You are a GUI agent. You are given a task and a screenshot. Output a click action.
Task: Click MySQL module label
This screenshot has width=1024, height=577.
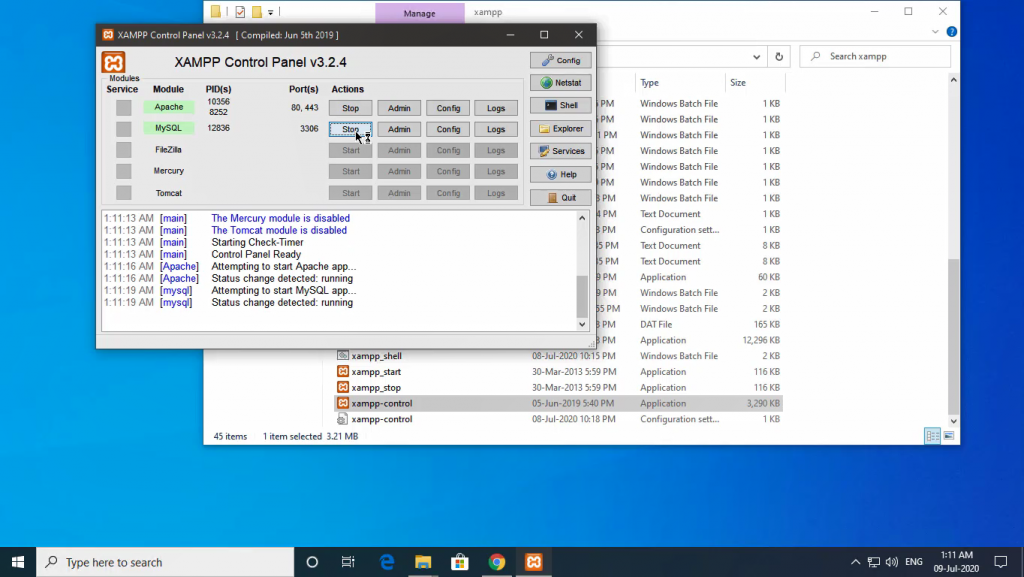(x=168, y=128)
